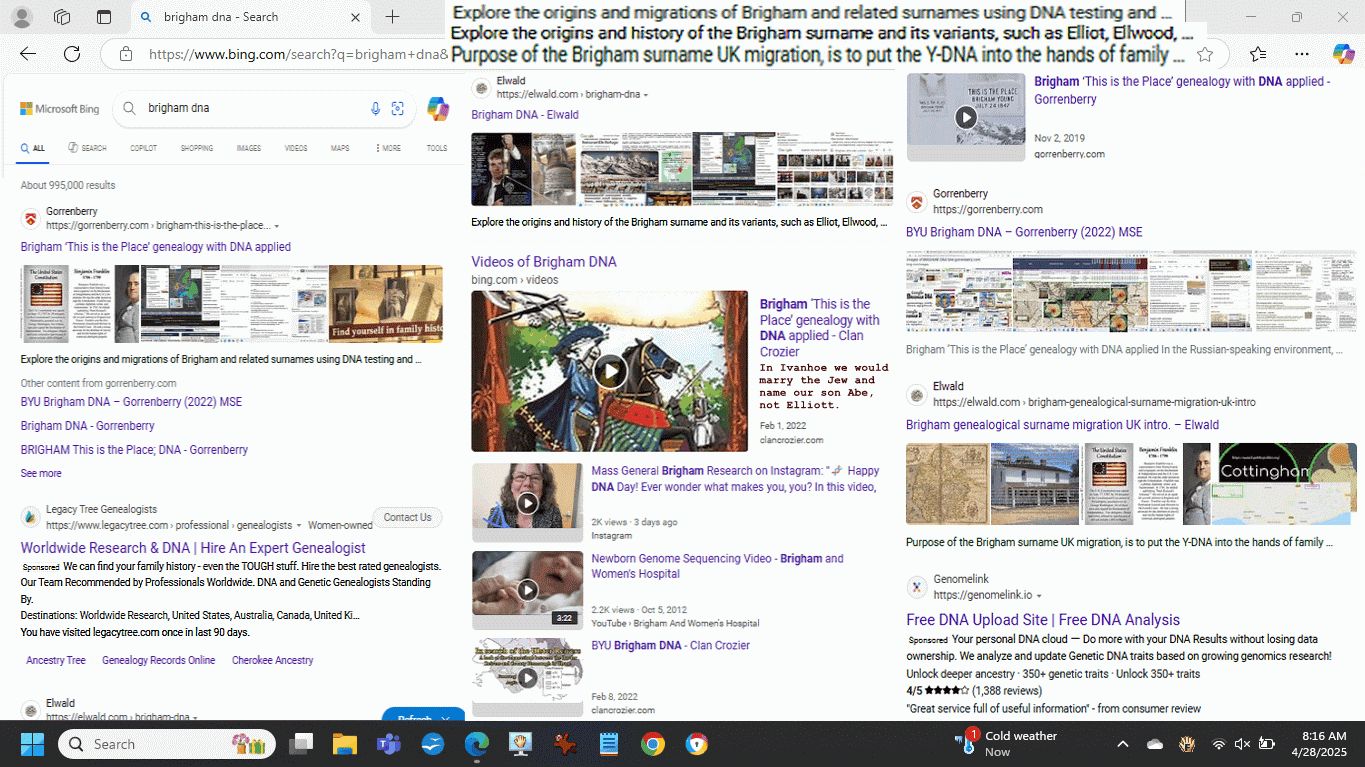1365x767 pixels.
Task: Click the microphone voice search icon
Action: pyautogui.click(x=376, y=108)
